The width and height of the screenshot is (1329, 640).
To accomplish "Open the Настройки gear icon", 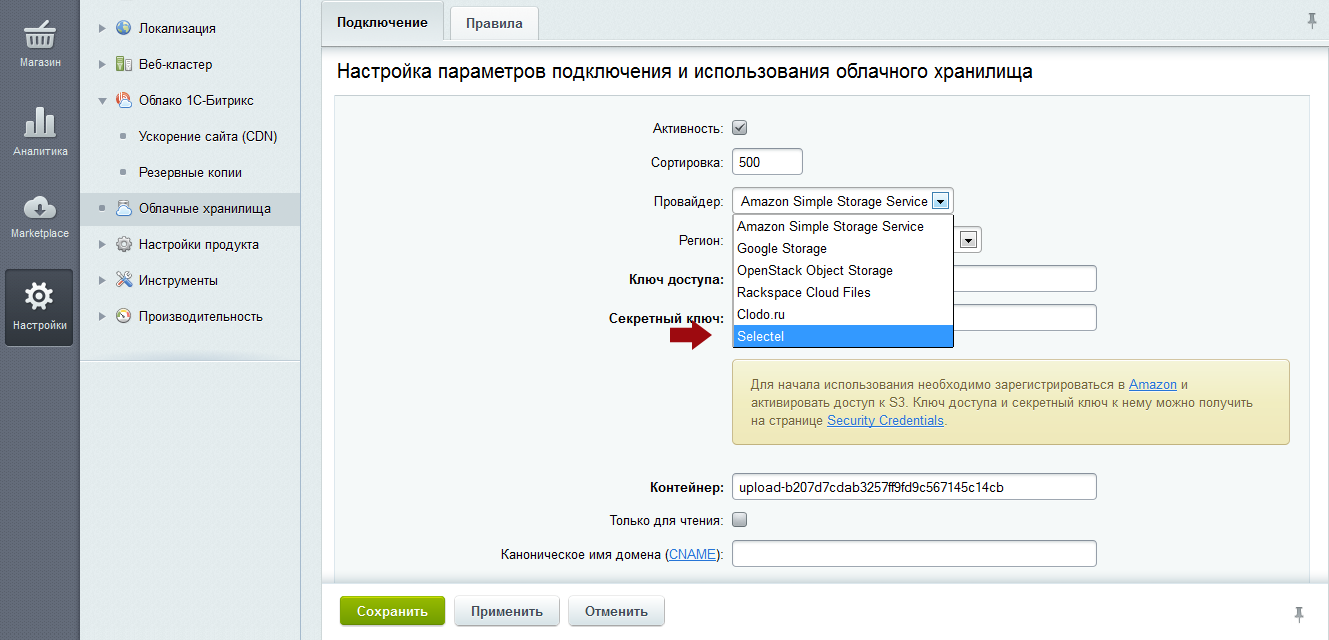I will pyautogui.click(x=39, y=296).
